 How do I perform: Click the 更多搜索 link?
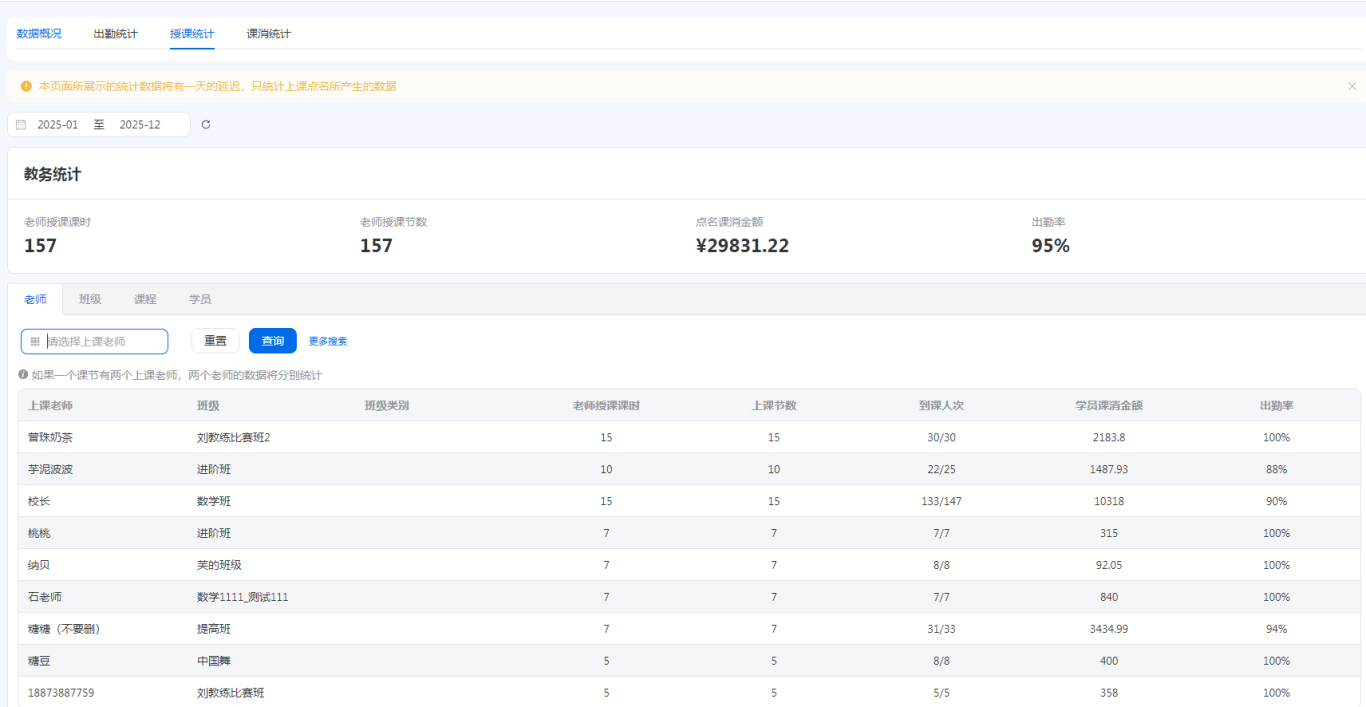point(328,342)
